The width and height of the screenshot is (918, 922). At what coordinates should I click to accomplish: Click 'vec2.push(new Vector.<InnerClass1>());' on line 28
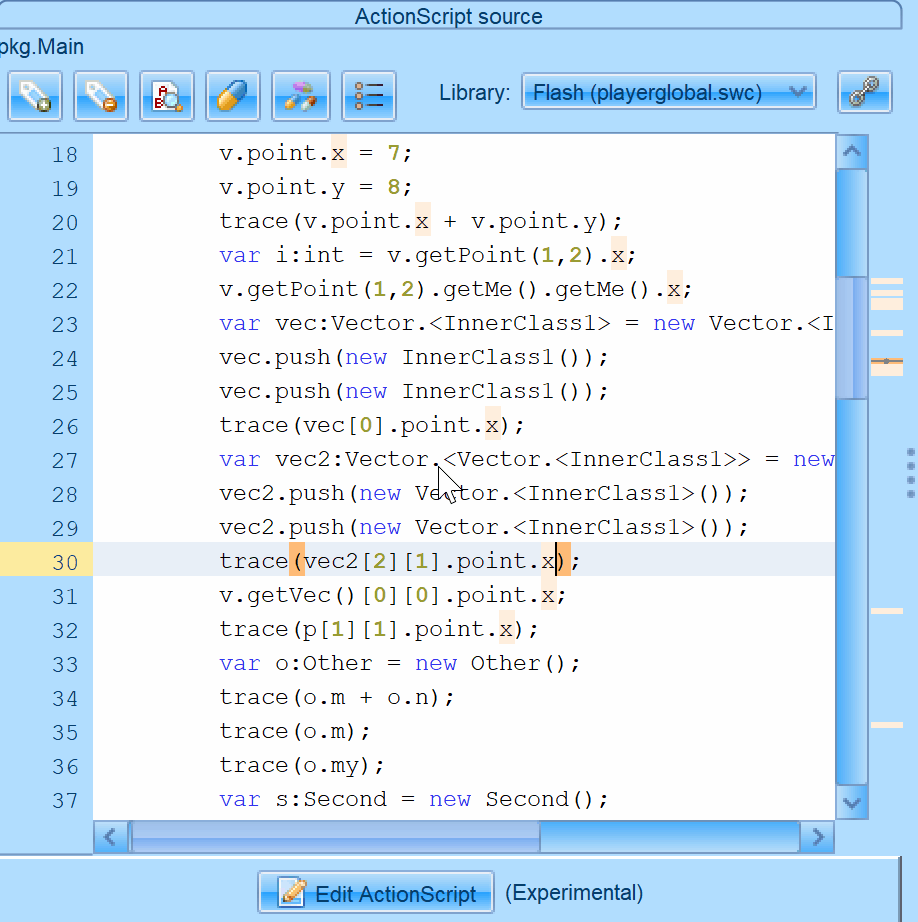point(483,494)
